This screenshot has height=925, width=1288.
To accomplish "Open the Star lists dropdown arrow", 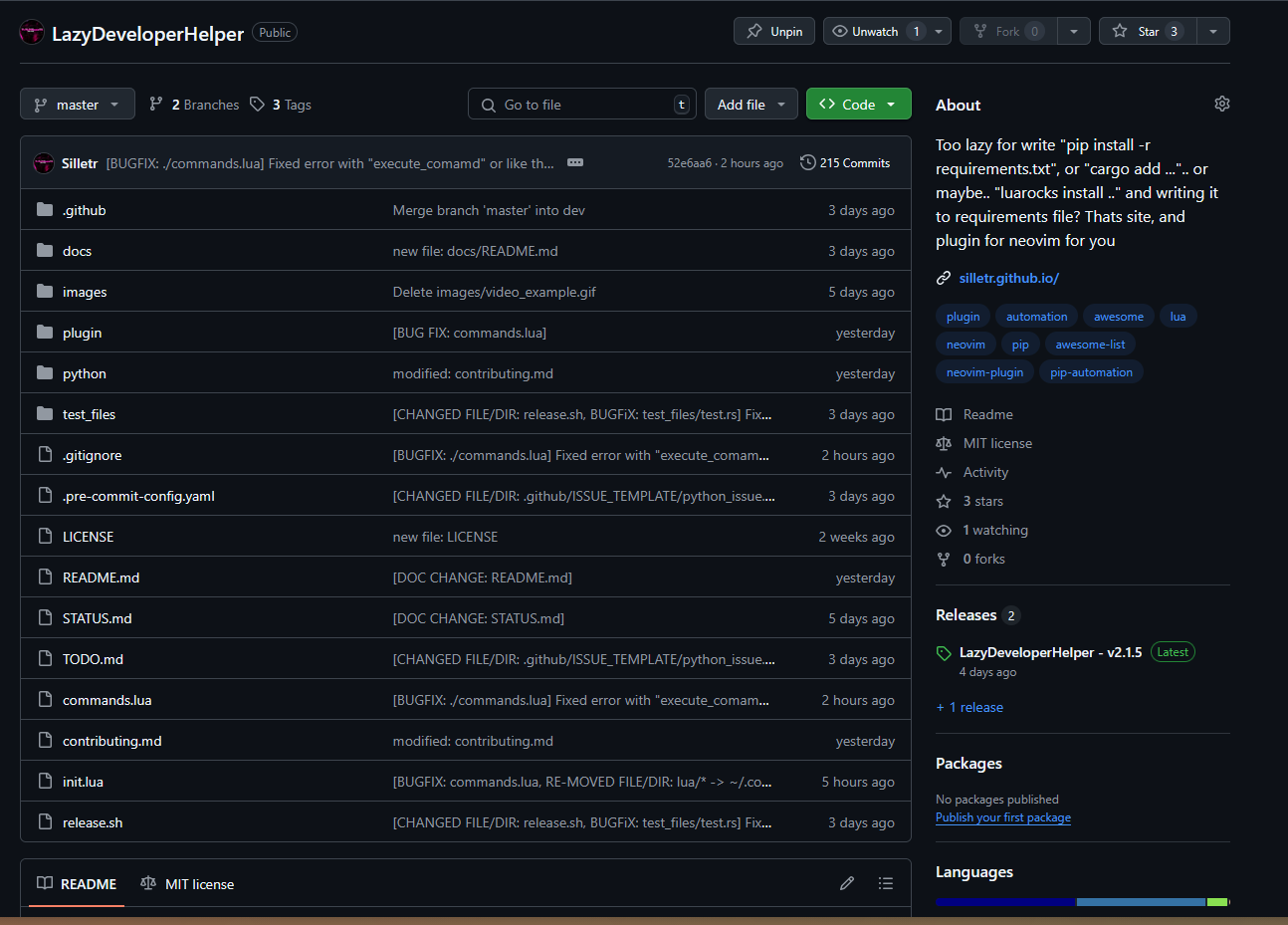I will click(1213, 31).
